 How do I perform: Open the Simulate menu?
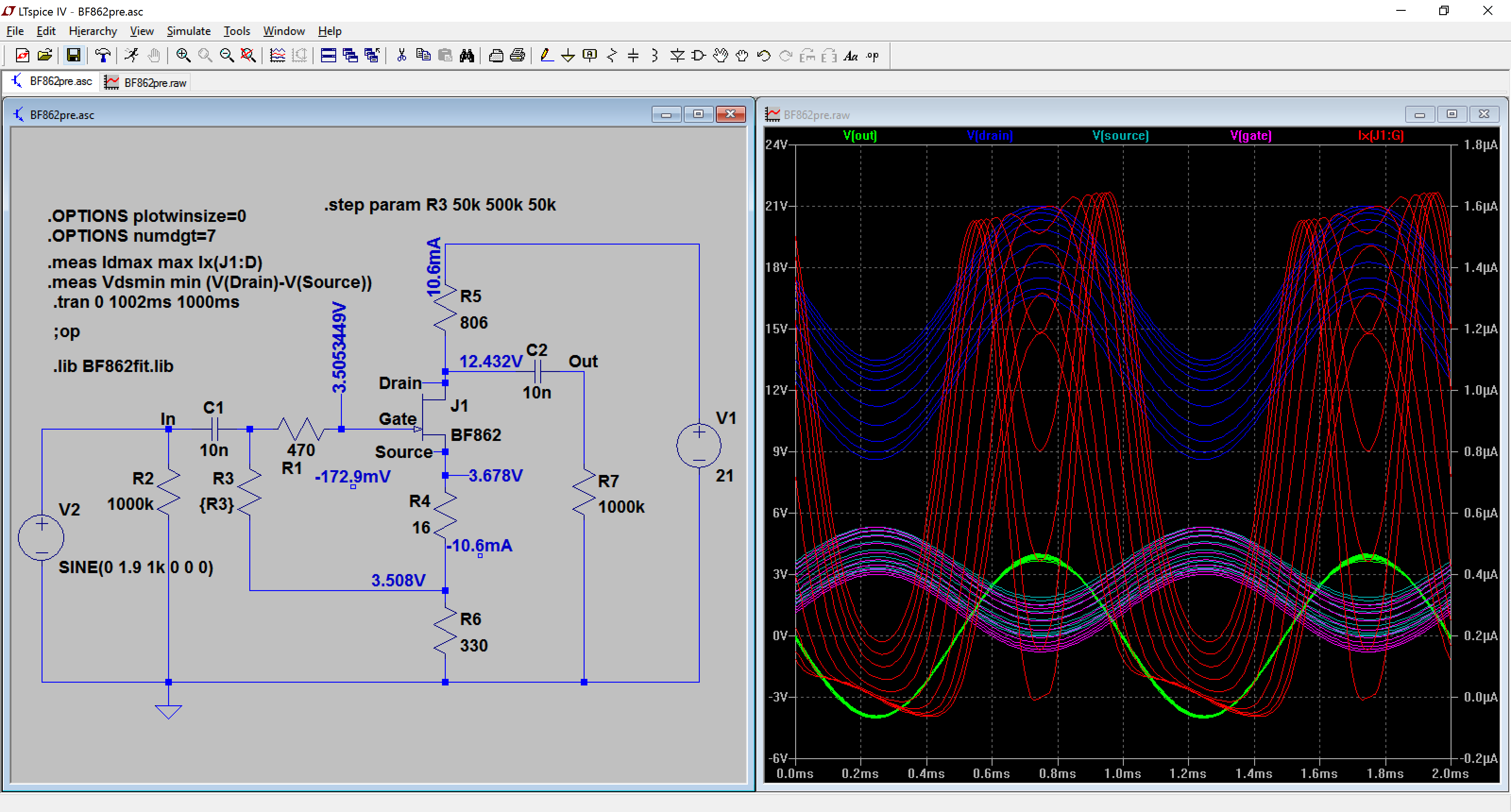click(188, 31)
